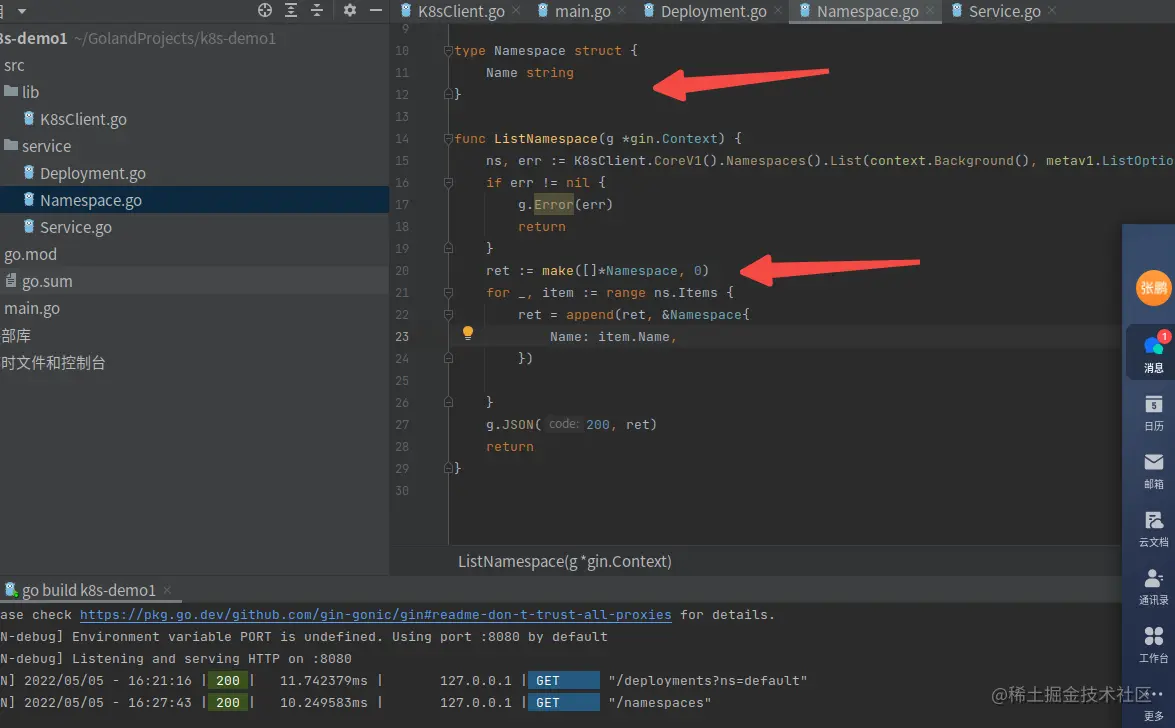Fold the append block at line 22
This screenshot has width=1175, height=728.
point(448,315)
